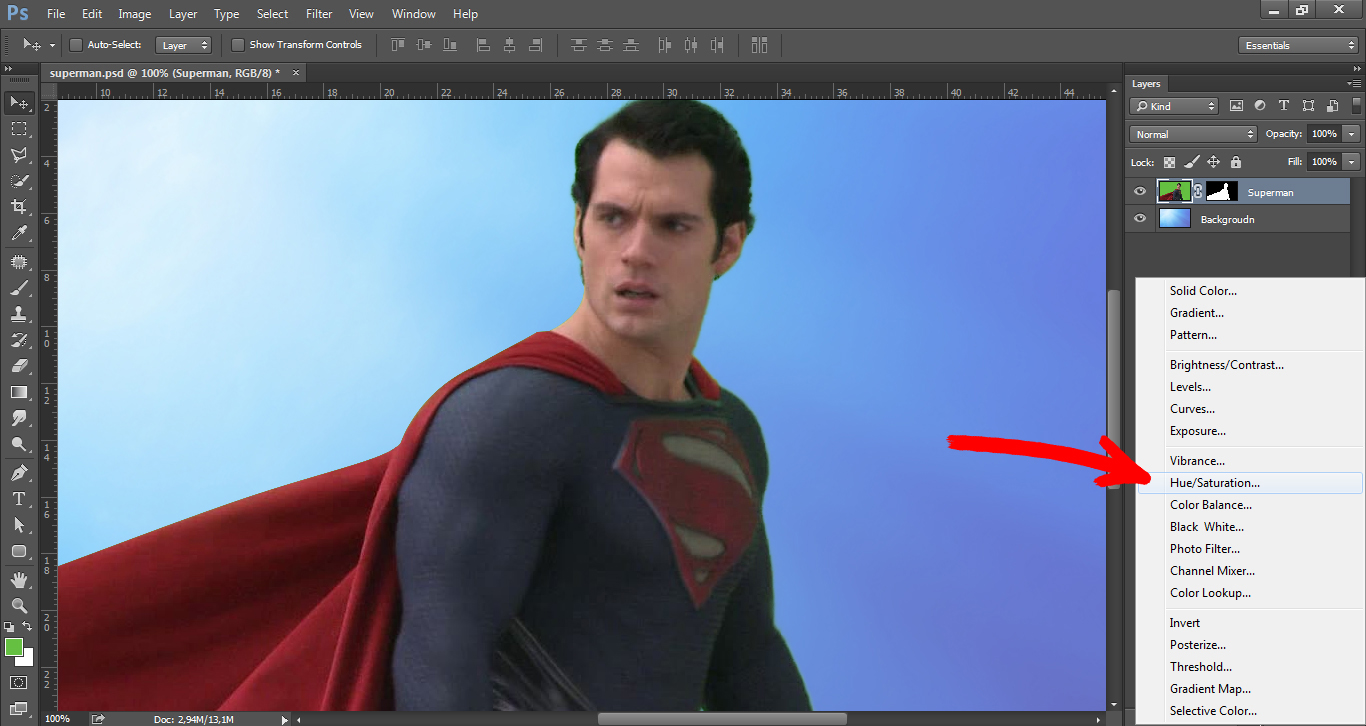Choose Hue/Saturation... from the adjustment menu
1366x726 pixels.
1250,483
